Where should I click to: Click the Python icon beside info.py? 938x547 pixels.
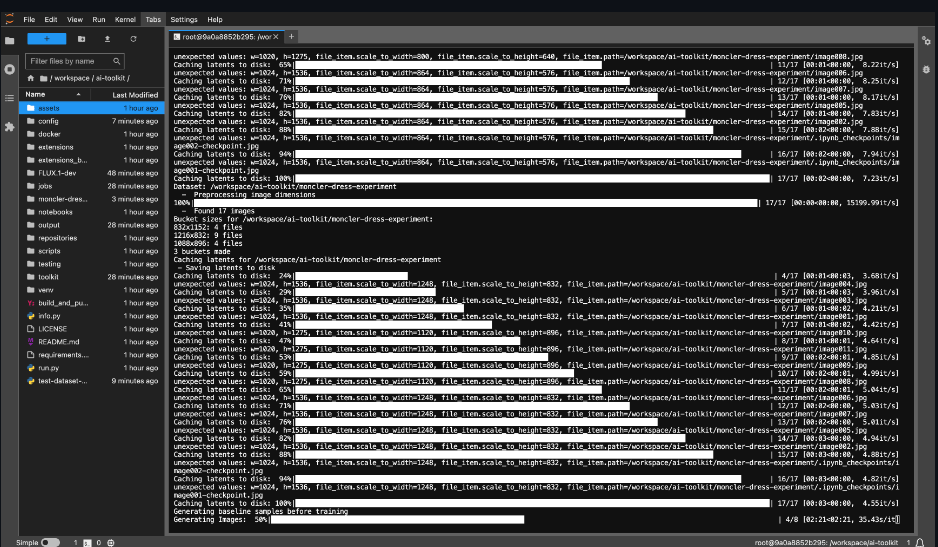coord(31,316)
